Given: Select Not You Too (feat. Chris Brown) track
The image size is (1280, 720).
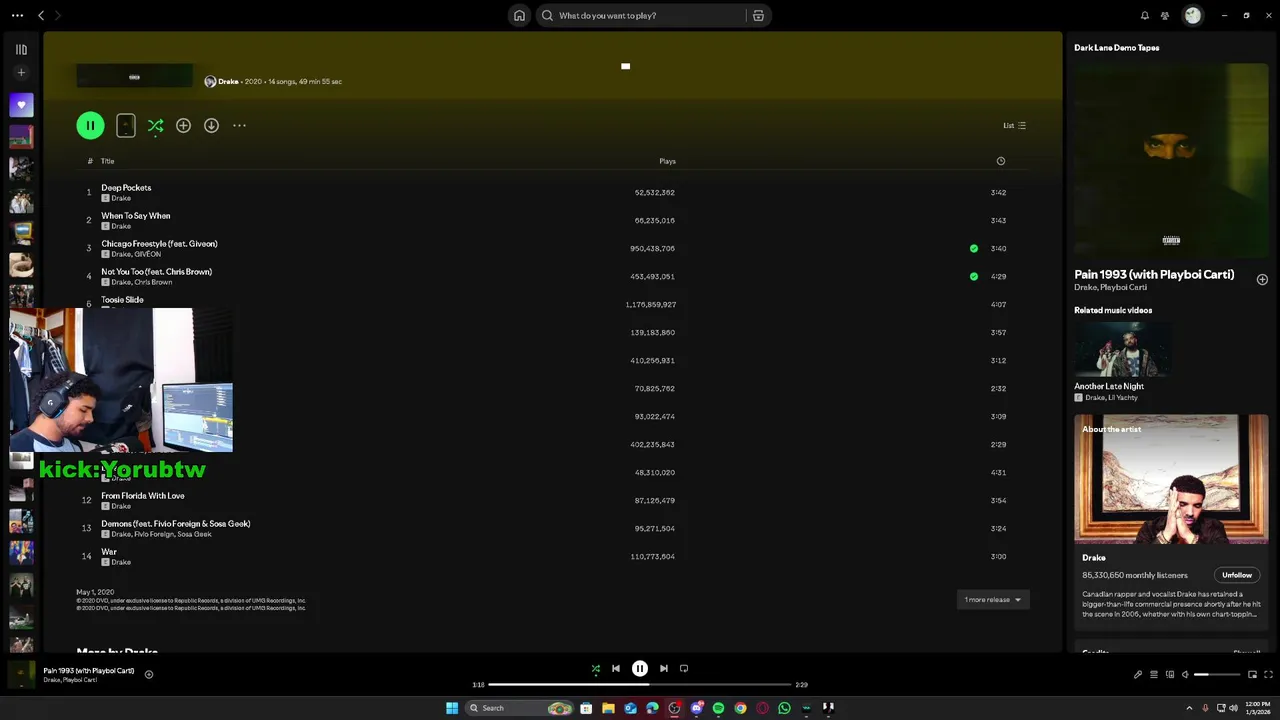Looking at the screenshot, I should (x=553, y=276).
